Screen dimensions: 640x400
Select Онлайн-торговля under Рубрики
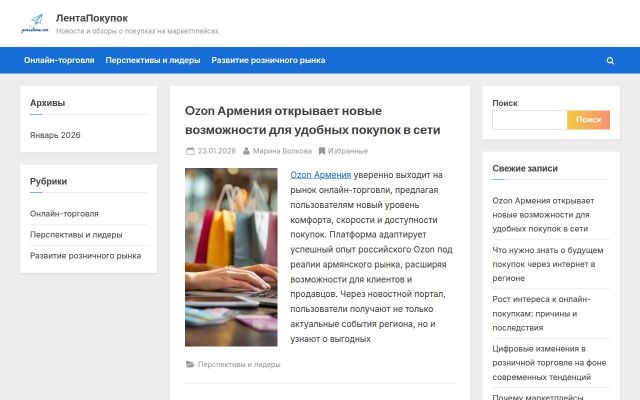(x=64, y=213)
